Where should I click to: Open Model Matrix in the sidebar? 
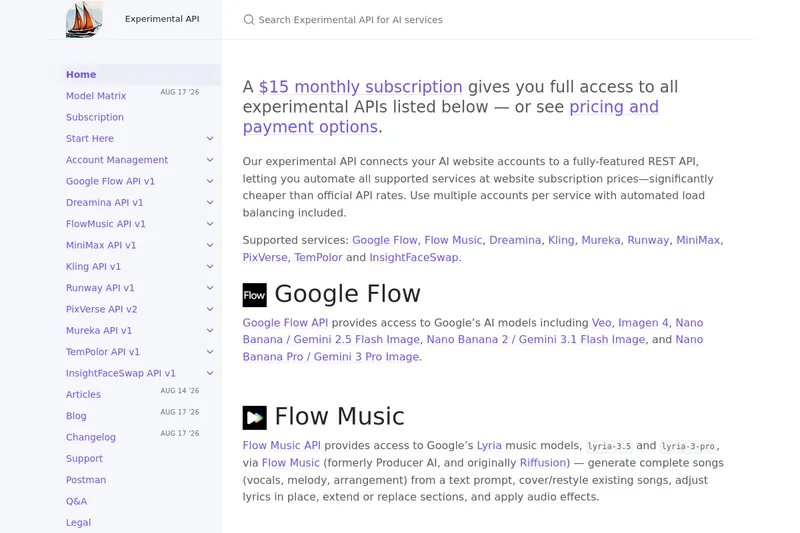(x=96, y=96)
